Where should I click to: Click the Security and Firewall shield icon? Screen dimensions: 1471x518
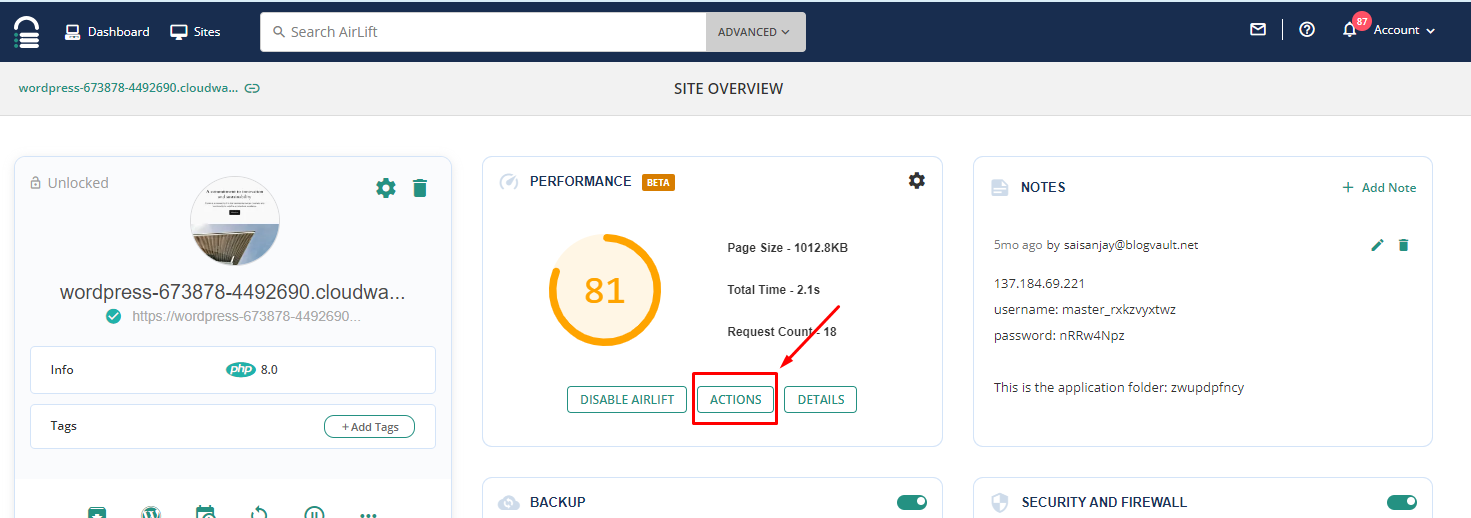pyautogui.click(x=1000, y=503)
